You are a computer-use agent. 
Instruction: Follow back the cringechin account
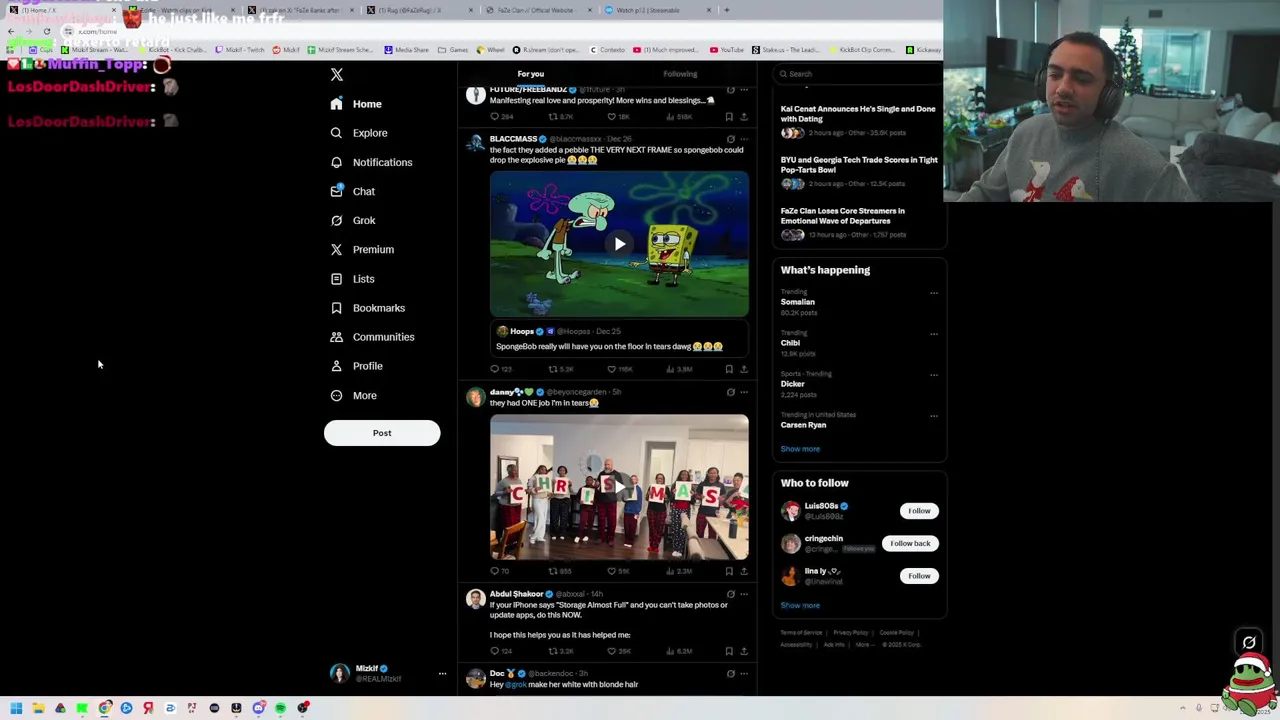pyautogui.click(x=910, y=543)
